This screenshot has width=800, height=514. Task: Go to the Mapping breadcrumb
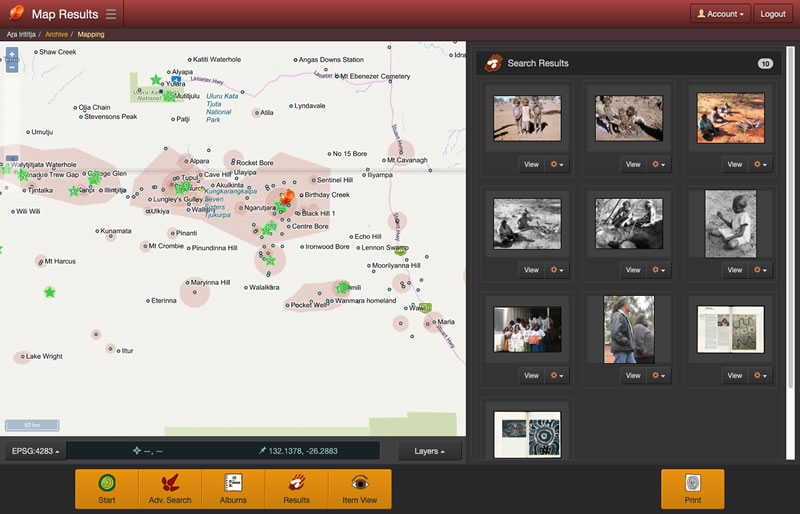coord(91,34)
